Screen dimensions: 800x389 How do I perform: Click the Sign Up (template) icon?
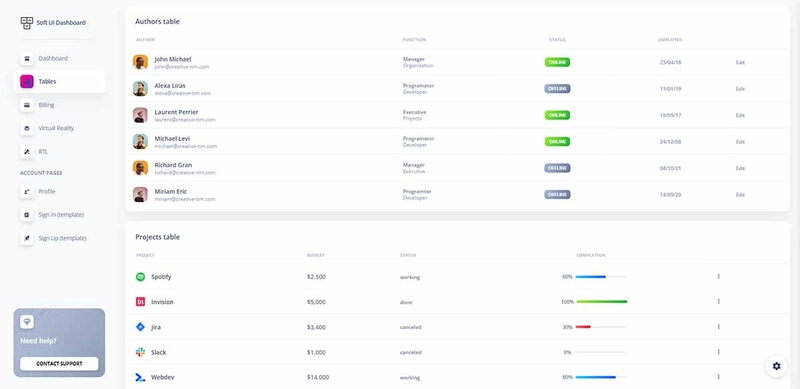(x=27, y=238)
